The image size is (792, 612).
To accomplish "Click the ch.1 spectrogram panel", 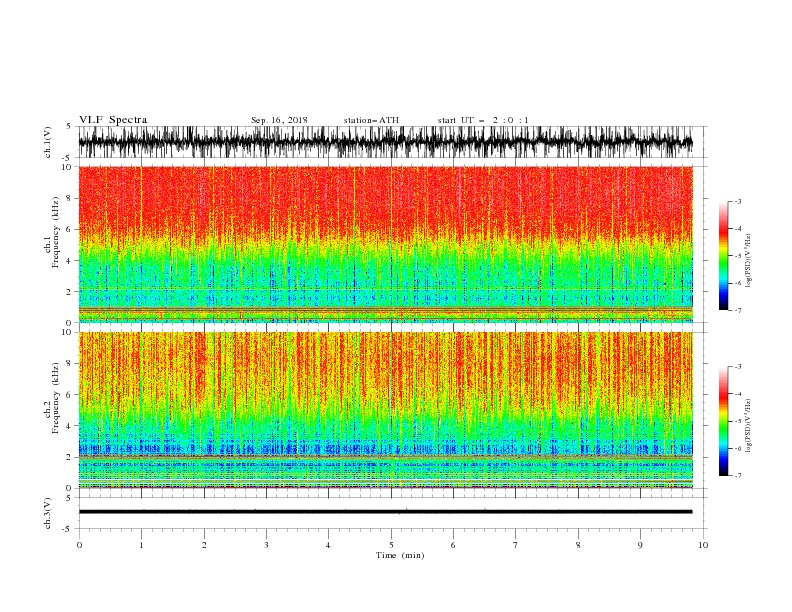I will click(385, 244).
